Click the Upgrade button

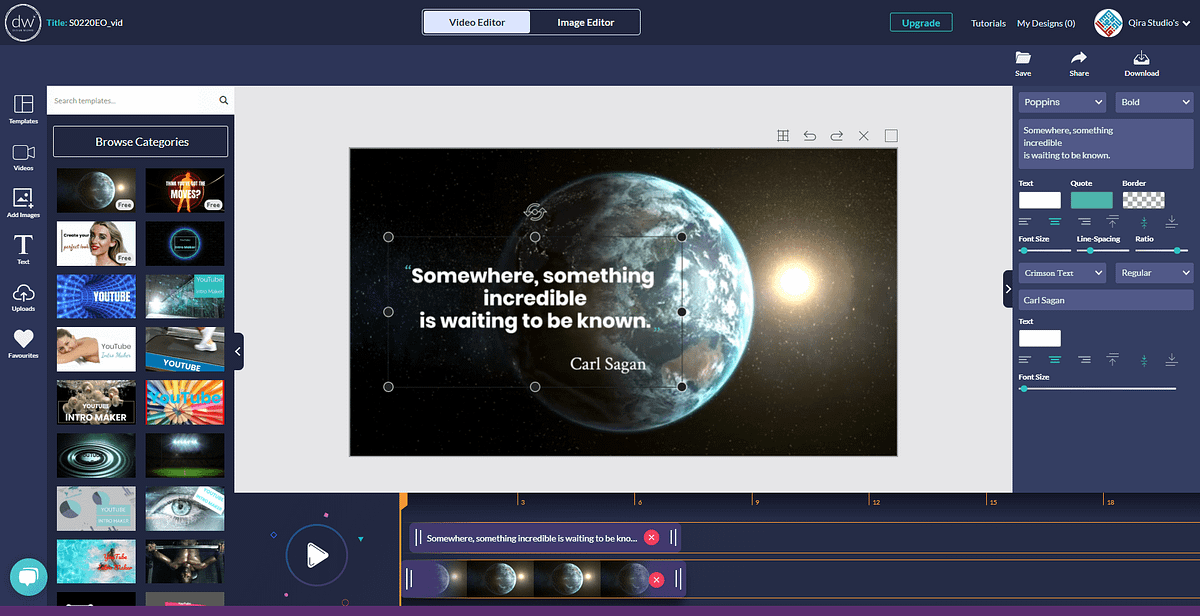[921, 23]
